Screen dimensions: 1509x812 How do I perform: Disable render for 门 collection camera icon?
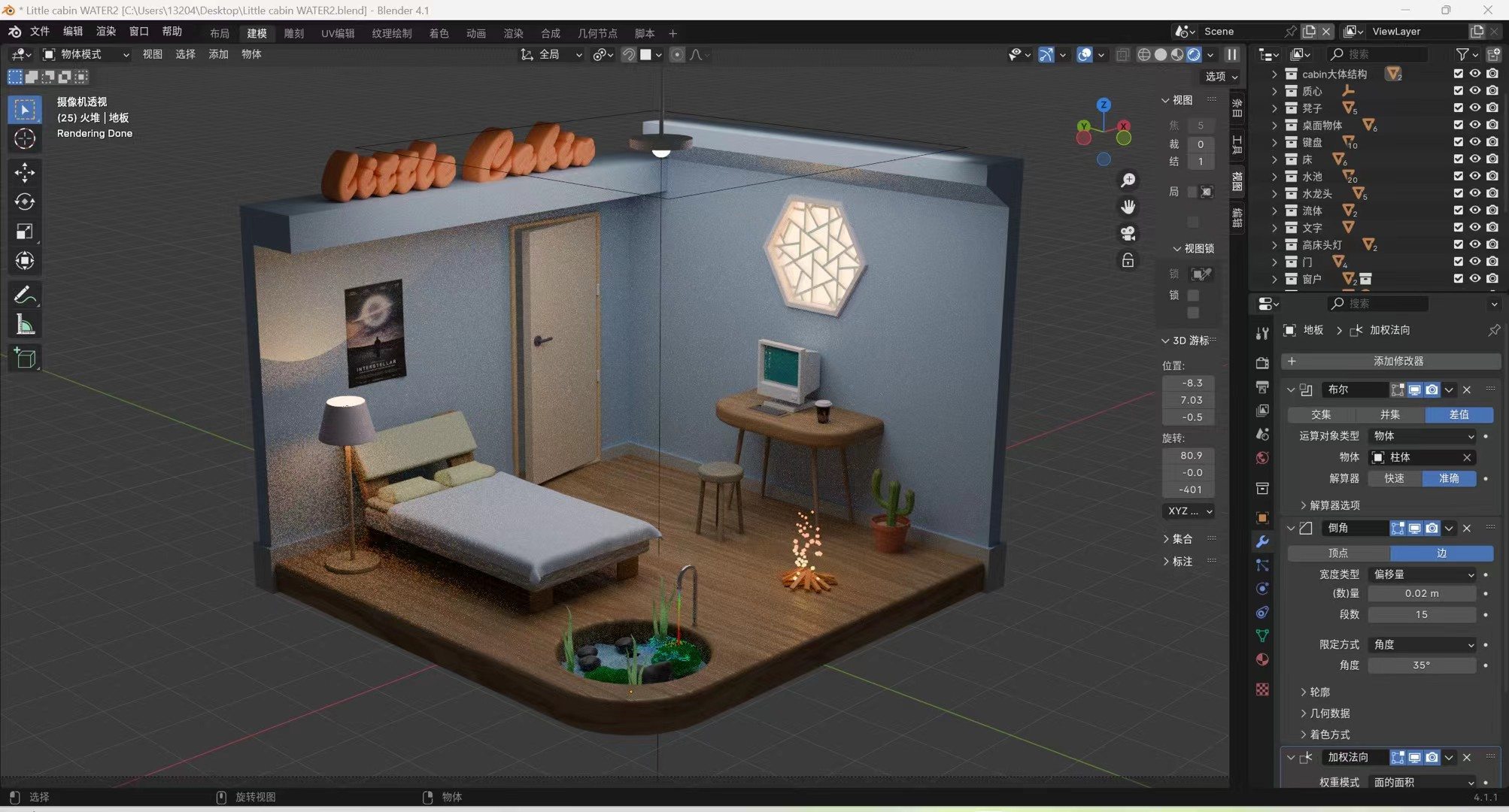click(1492, 262)
